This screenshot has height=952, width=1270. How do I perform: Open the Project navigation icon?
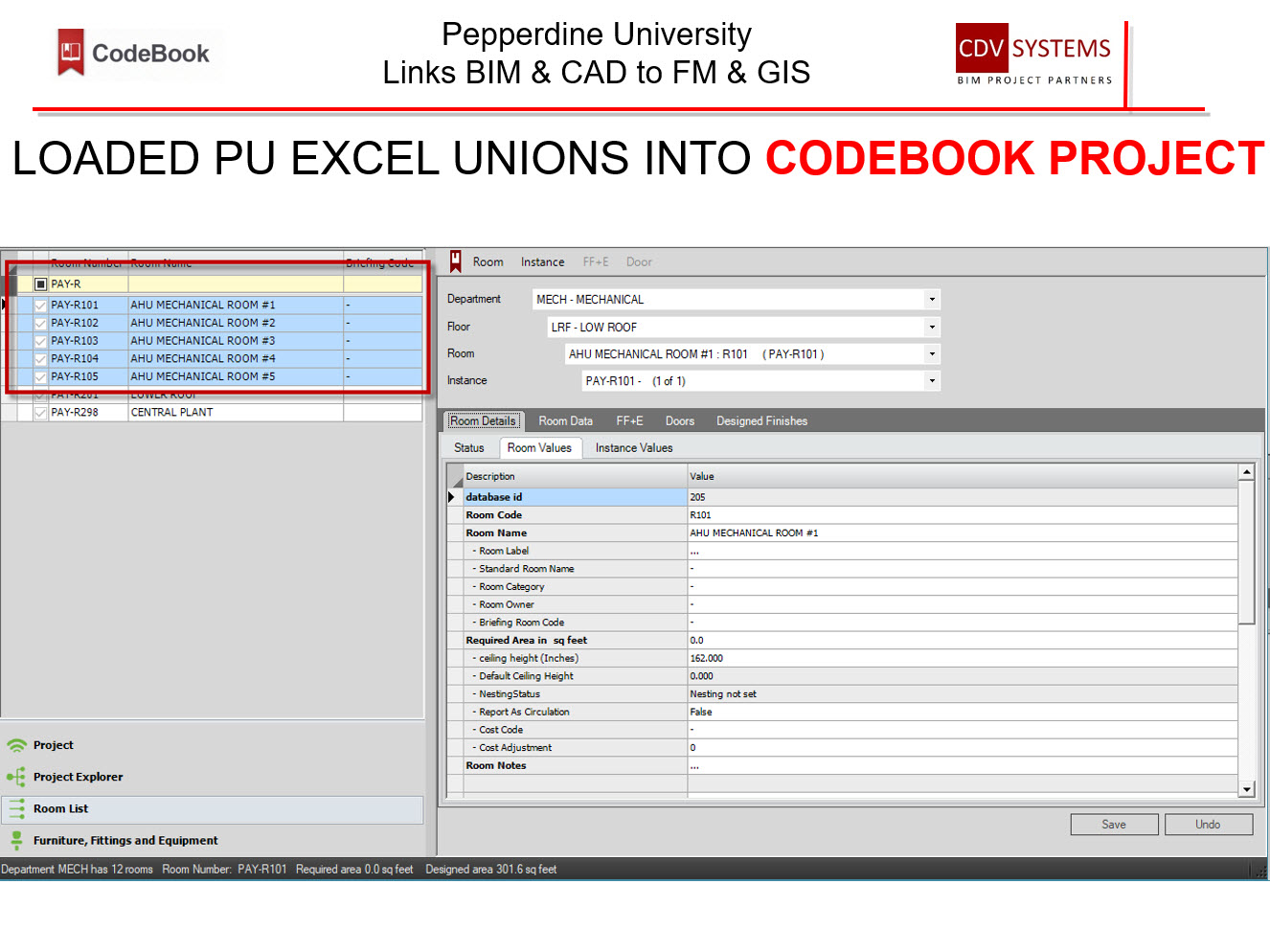(16, 745)
